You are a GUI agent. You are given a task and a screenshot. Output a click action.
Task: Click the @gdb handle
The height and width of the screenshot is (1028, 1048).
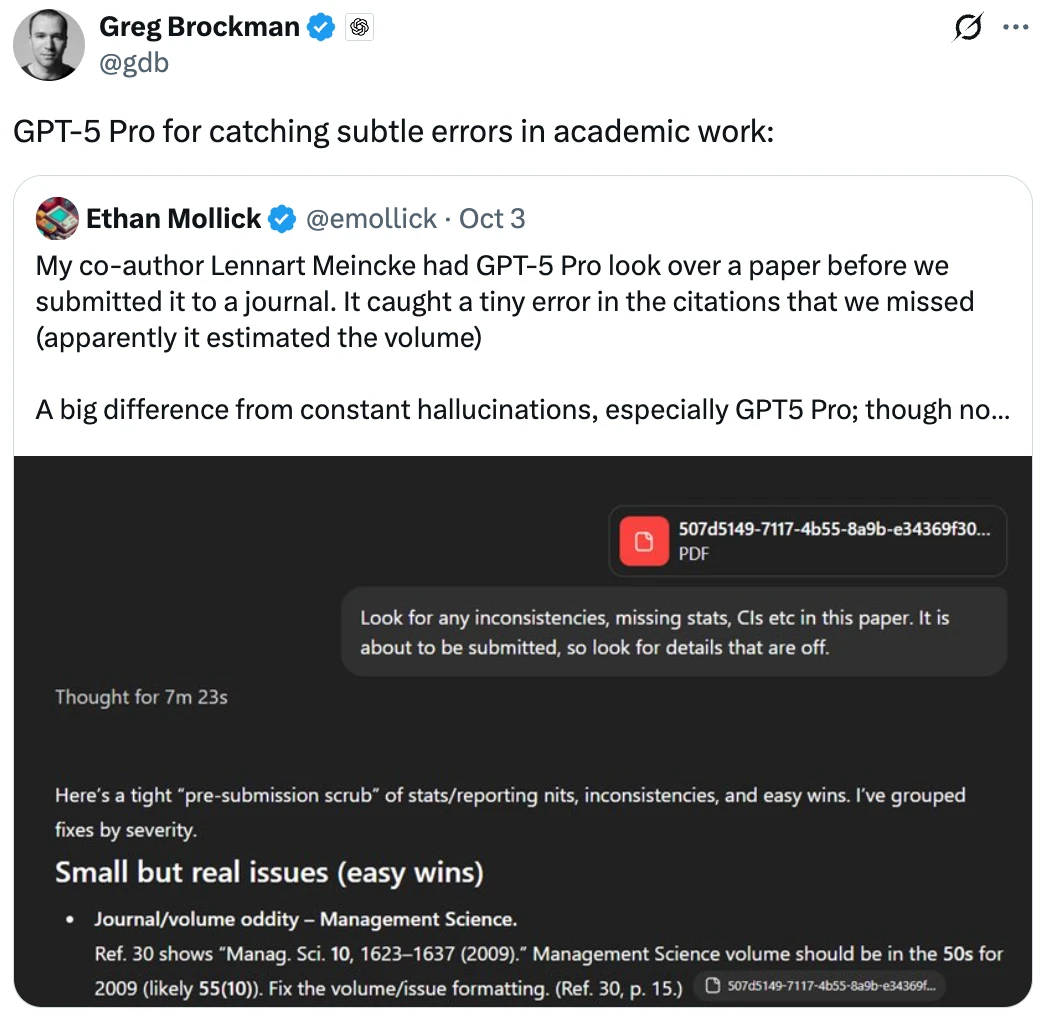click(134, 62)
